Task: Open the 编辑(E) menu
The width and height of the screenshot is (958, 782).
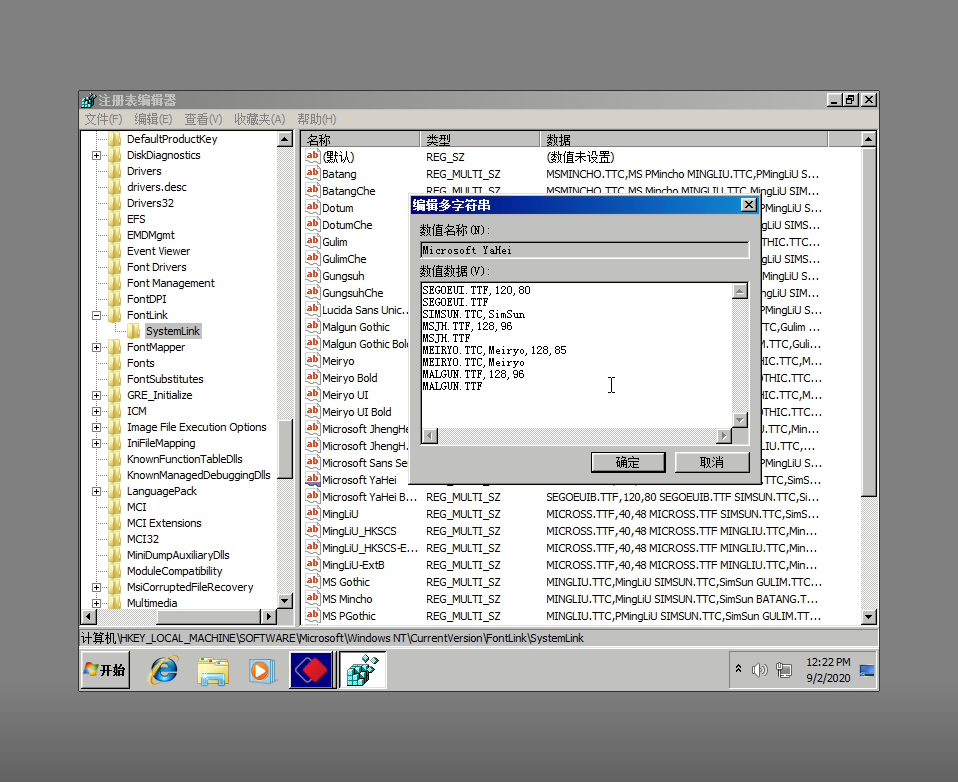Action: (x=153, y=119)
